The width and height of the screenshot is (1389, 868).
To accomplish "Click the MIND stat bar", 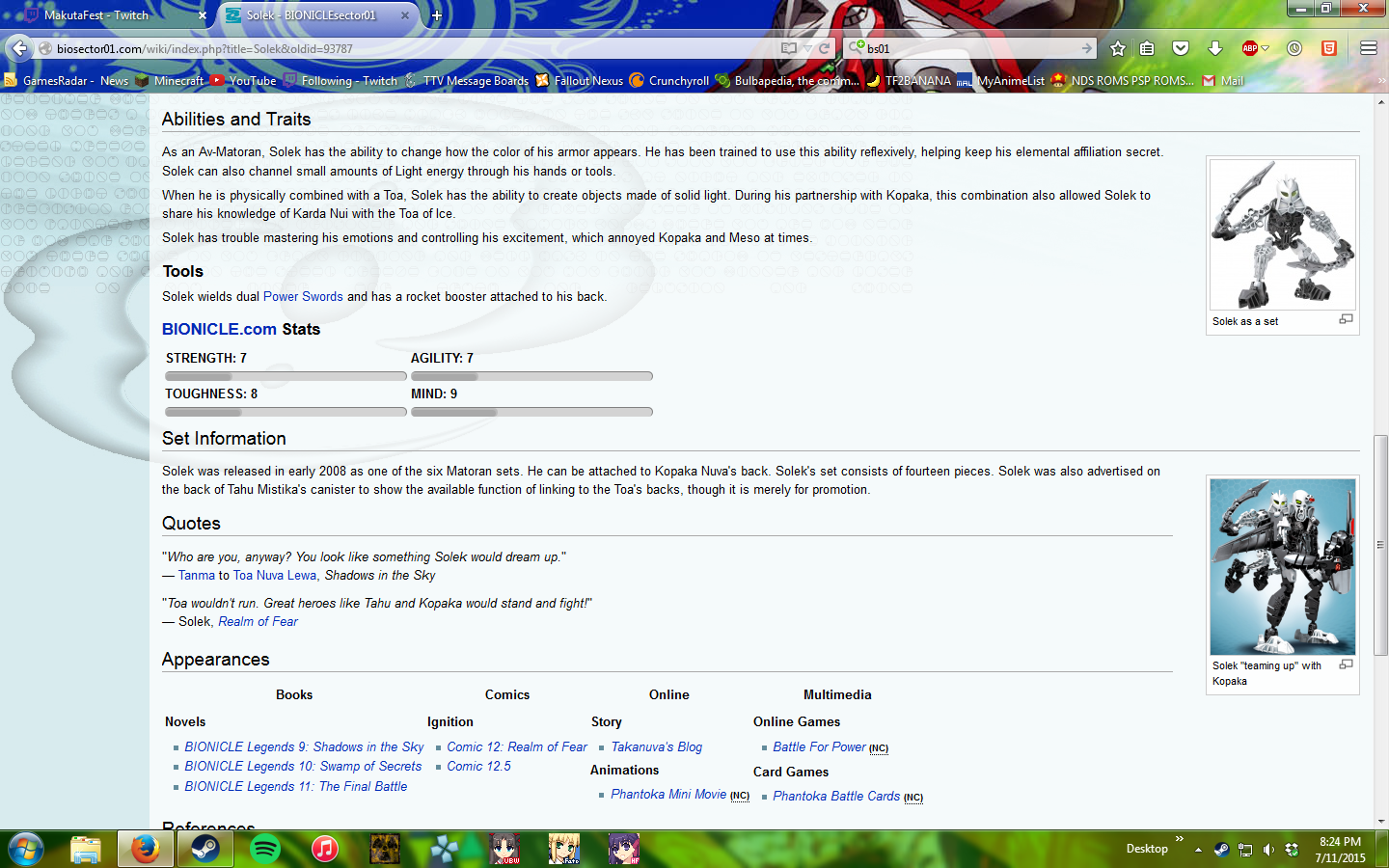I will pyautogui.click(x=531, y=412).
